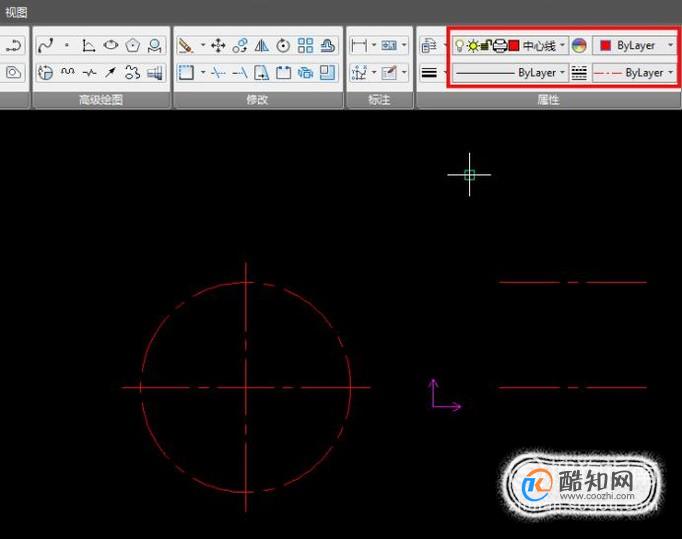Click the 标注 panel title
682x539 pixels.
(379, 100)
